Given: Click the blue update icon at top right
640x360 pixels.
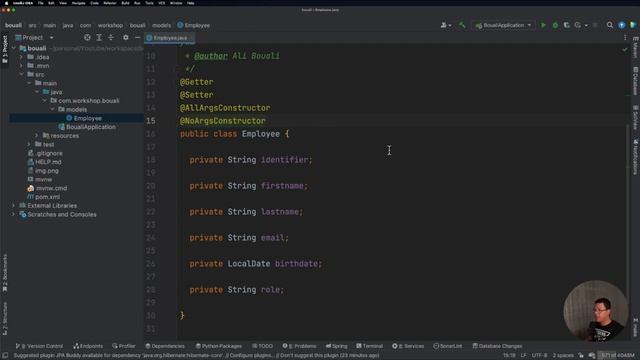Looking at the screenshot, I should click(x=622, y=25).
